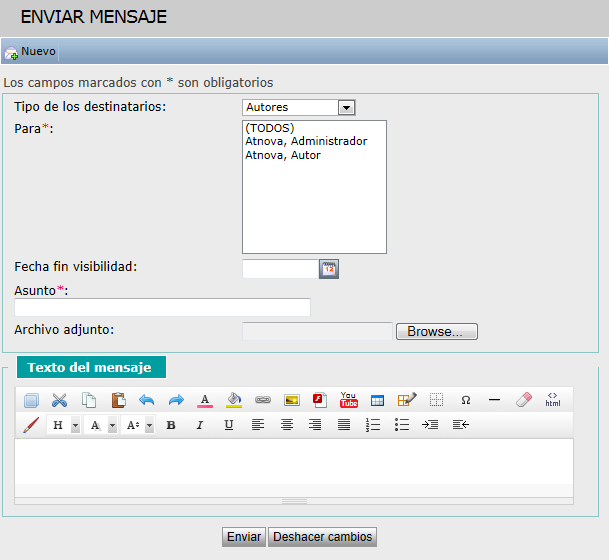Insert a YouTube video
This screenshot has height=560, width=609.
click(x=349, y=400)
